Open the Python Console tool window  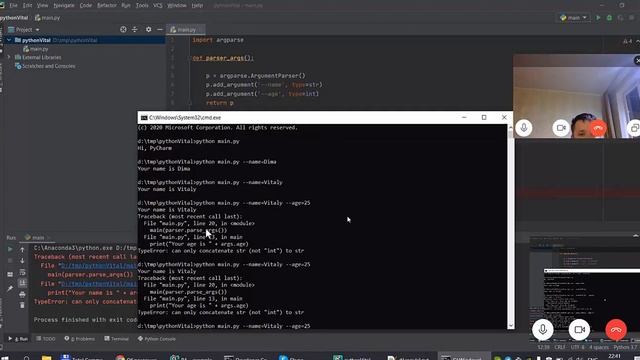point(157,339)
